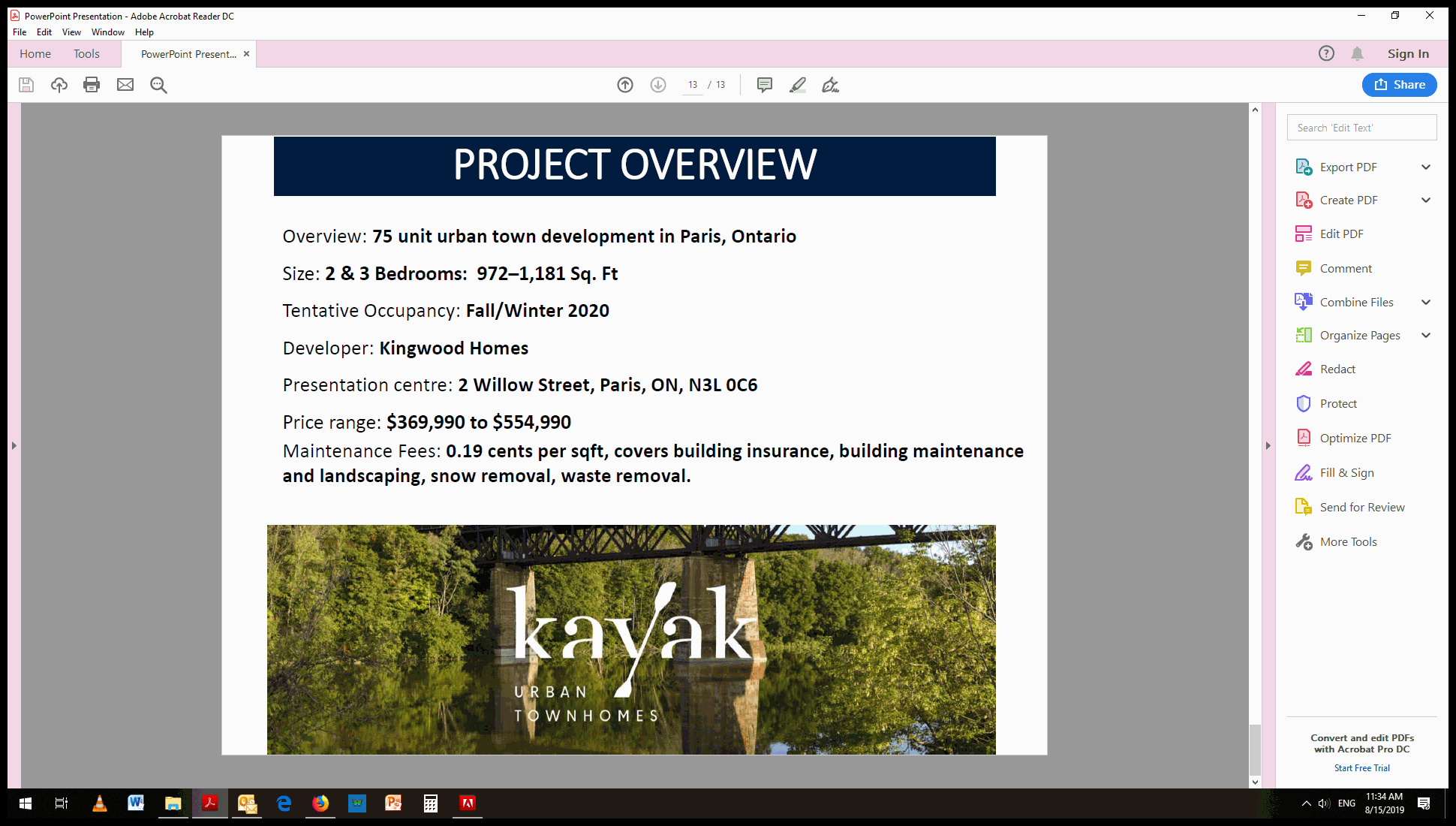Open Calculator from the taskbar
Viewport: 1456px width, 826px height.
tap(431, 803)
